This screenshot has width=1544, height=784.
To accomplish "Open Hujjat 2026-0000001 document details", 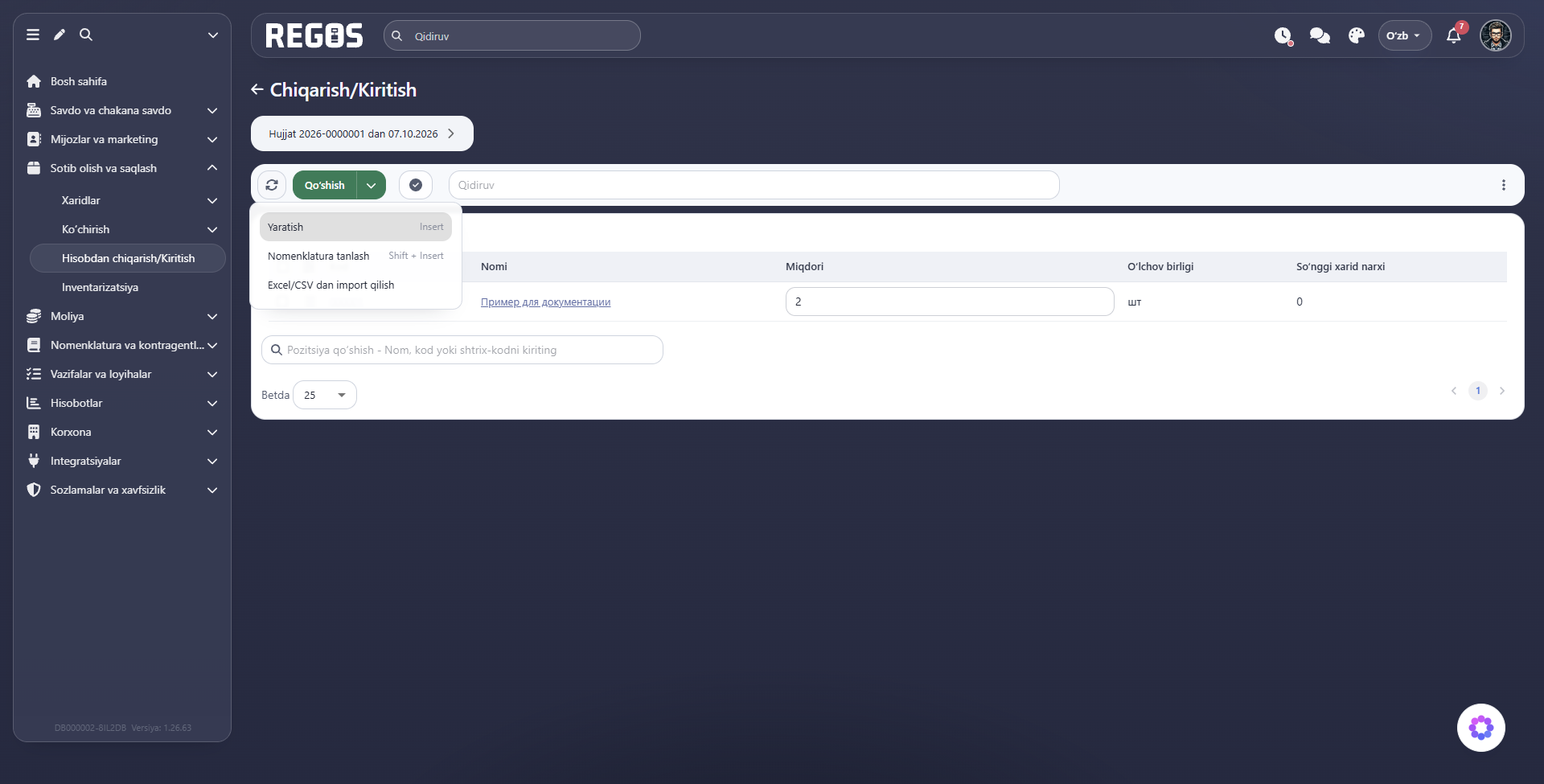I will 362,133.
